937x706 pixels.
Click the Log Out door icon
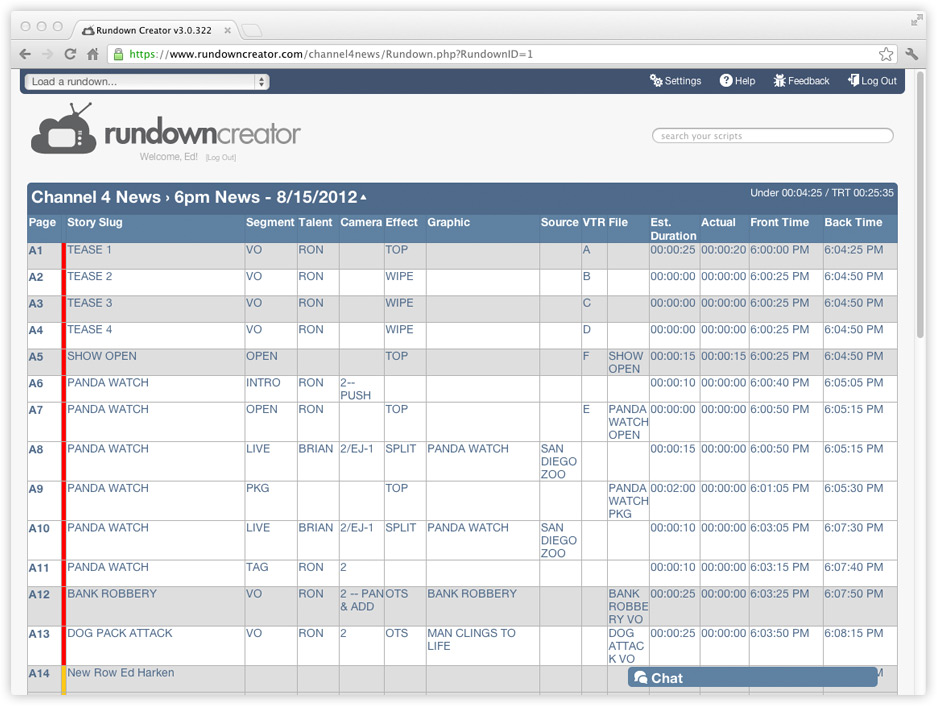853,80
